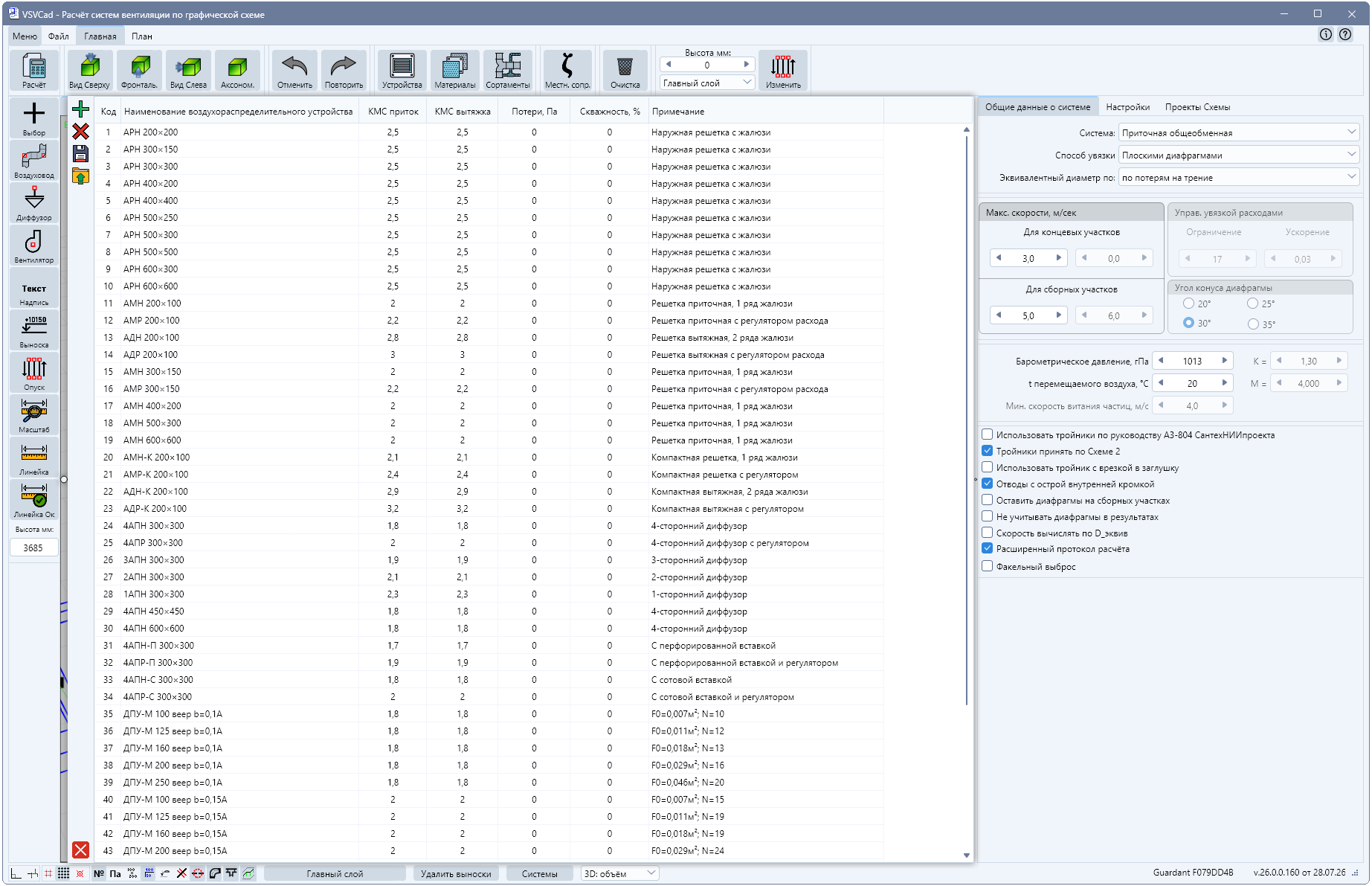Enable Использовать тройник с врезкой в заглушку

point(988,467)
